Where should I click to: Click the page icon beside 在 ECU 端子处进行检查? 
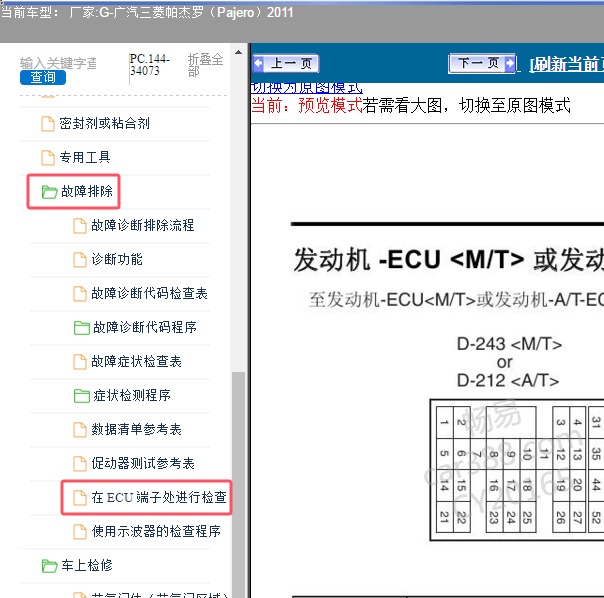(80, 498)
